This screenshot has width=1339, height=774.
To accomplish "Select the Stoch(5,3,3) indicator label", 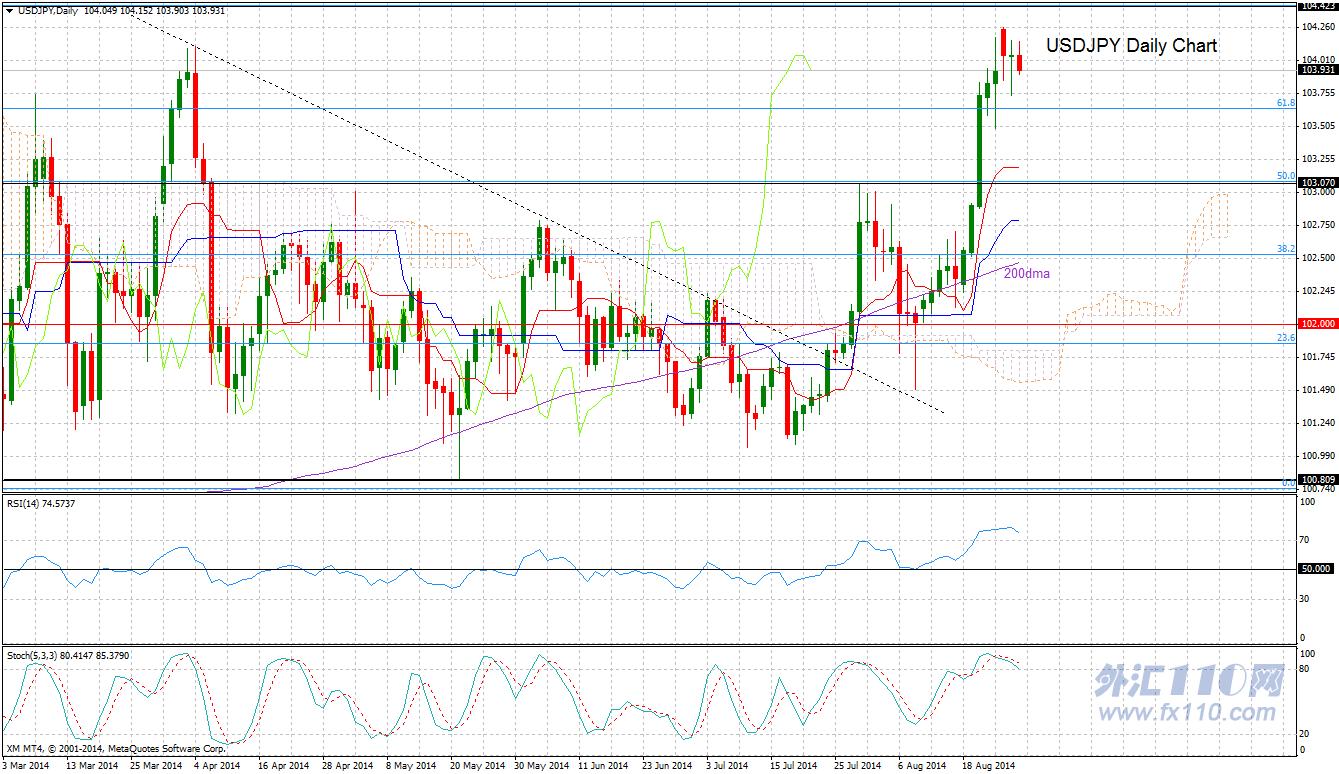I will click(68, 655).
